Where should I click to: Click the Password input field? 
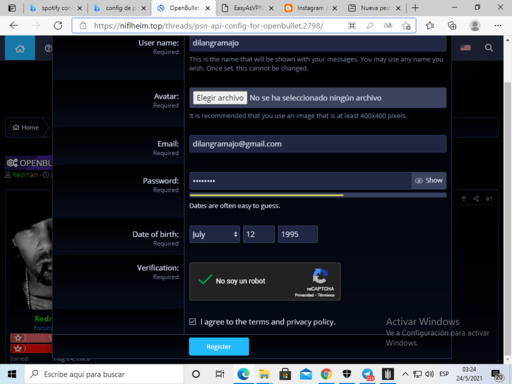coord(300,181)
